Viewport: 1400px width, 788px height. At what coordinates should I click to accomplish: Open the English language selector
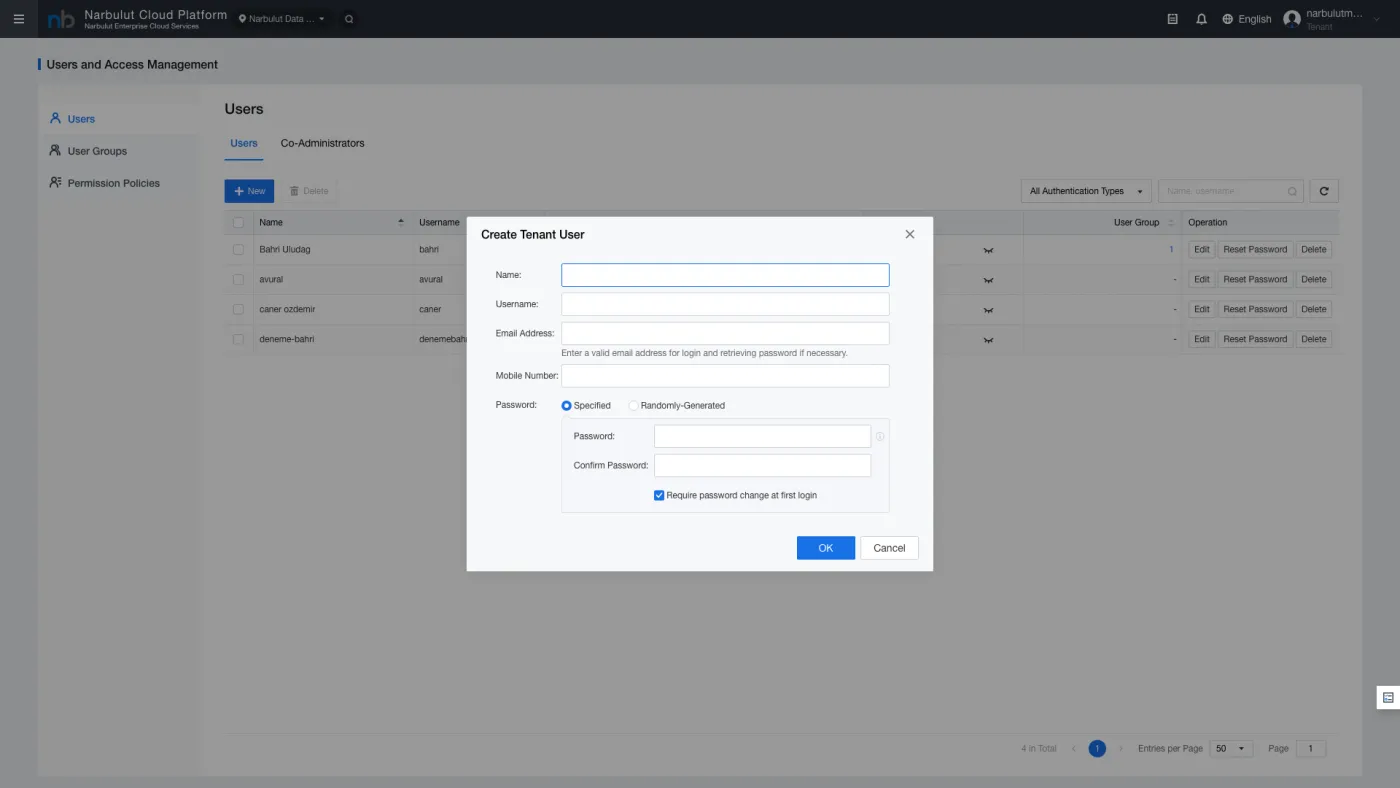pyautogui.click(x=1247, y=19)
